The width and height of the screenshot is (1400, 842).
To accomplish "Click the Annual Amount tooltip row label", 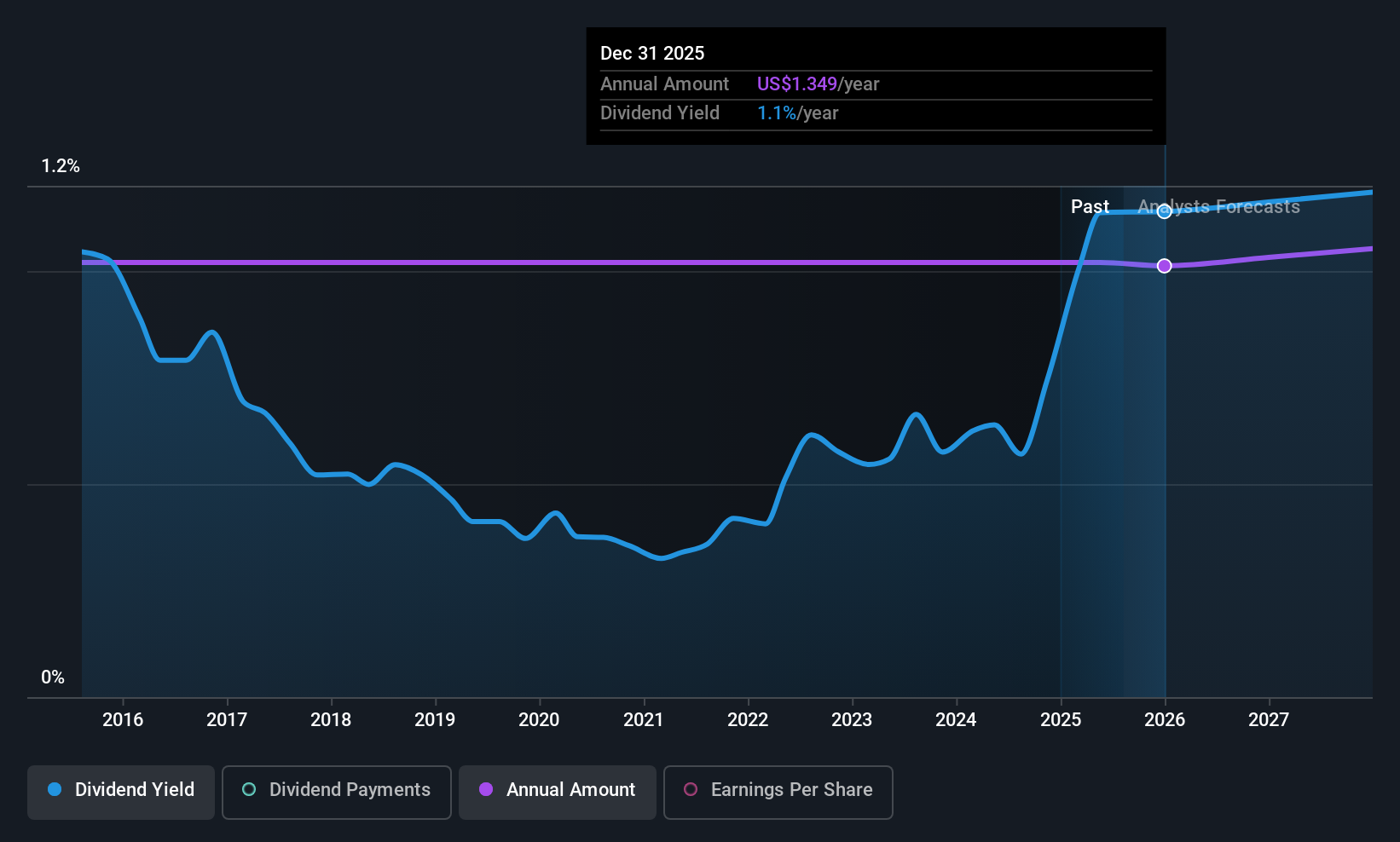I will pyautogui.click(x=664, y=84).
